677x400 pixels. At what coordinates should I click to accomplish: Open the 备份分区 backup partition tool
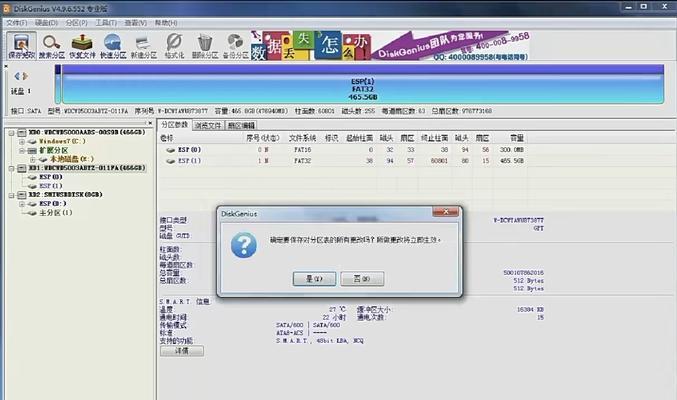(235, 46)
